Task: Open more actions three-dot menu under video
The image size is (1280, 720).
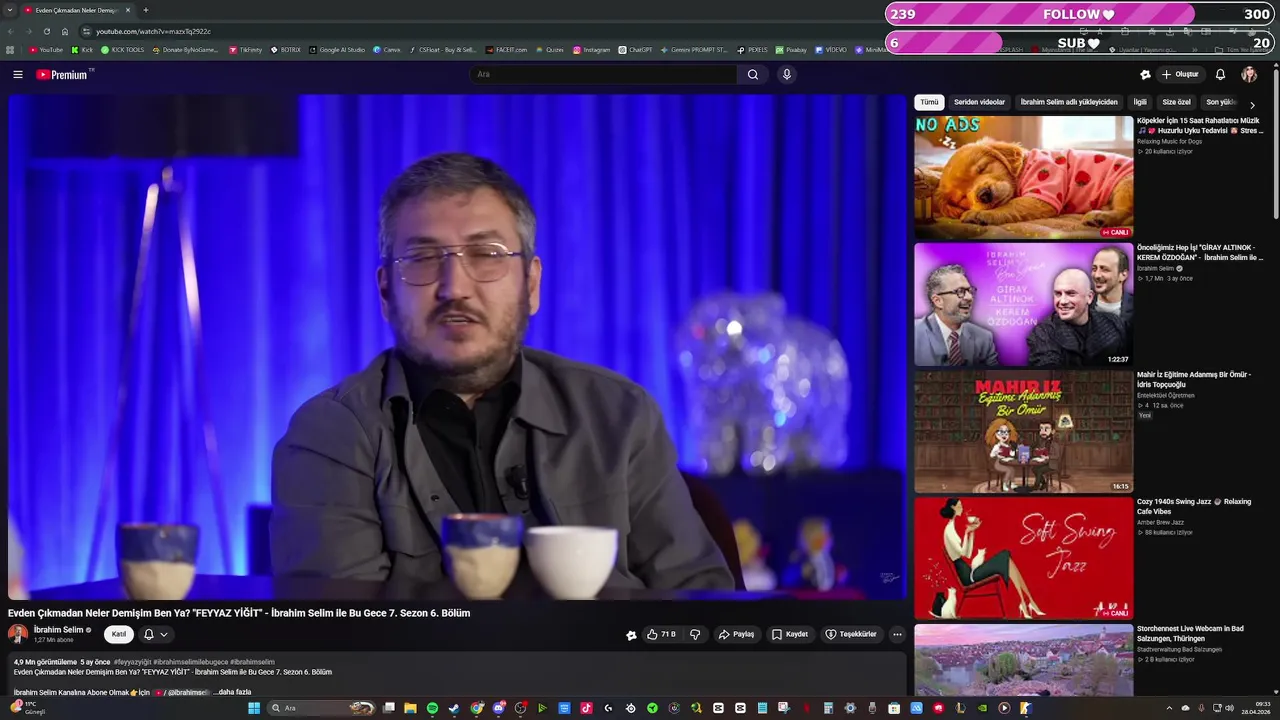Action: 897,634
